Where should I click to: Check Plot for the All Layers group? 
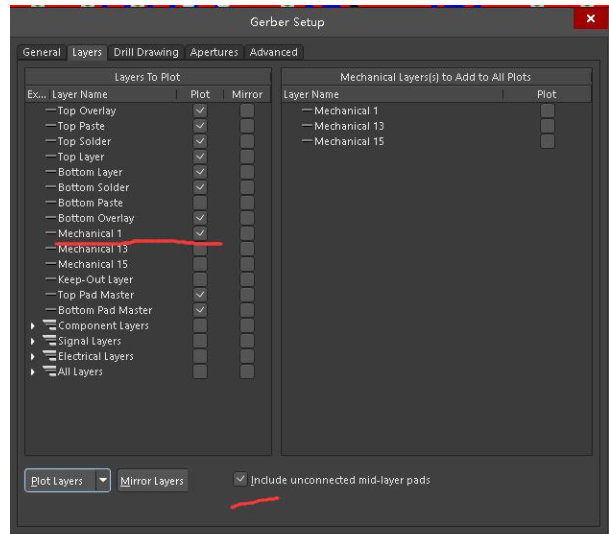coord(200,371)
